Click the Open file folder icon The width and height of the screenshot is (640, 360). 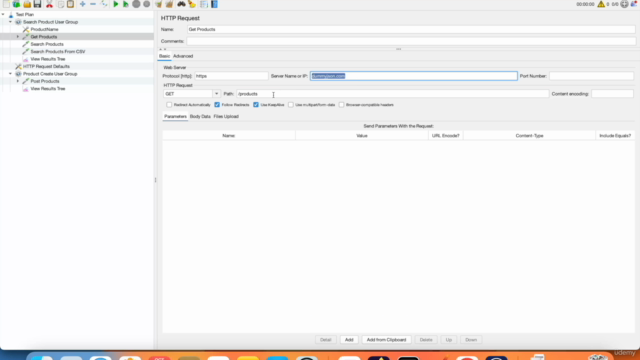pos(27,4)
